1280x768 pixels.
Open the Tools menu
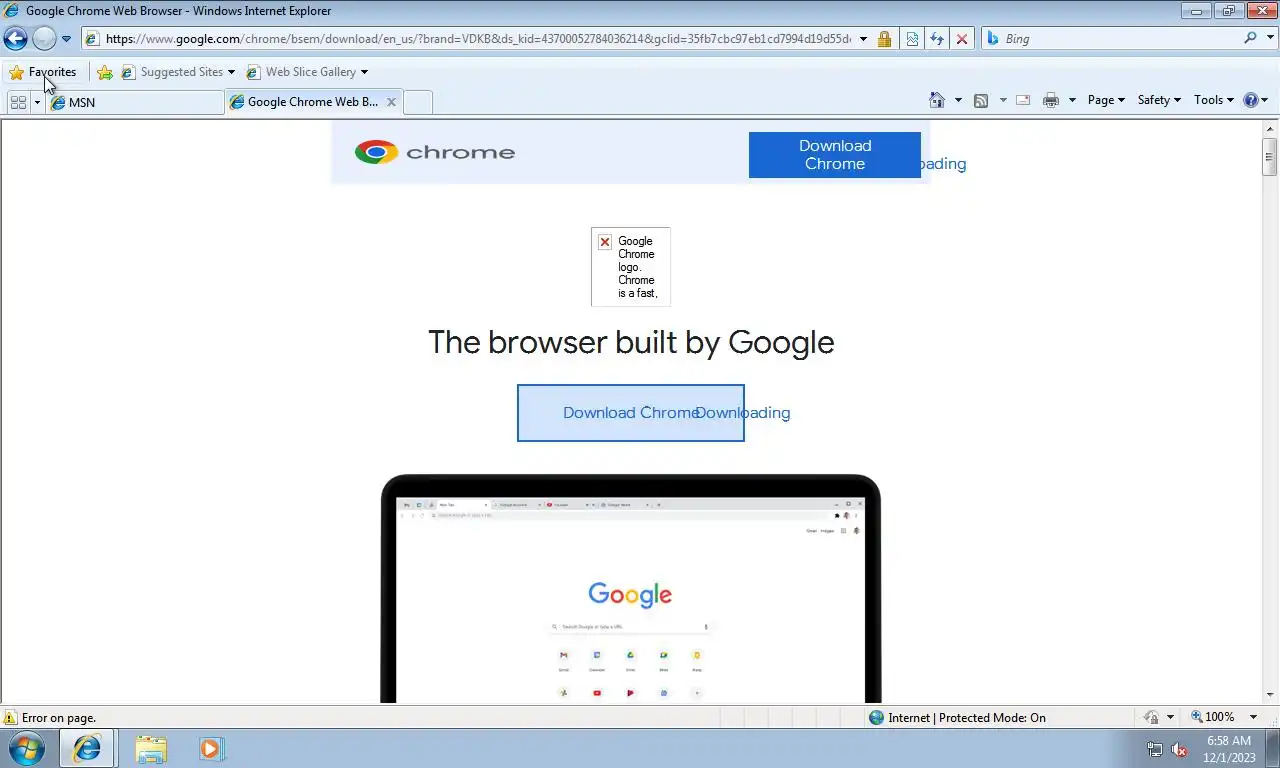click(x=1214, y=100)
